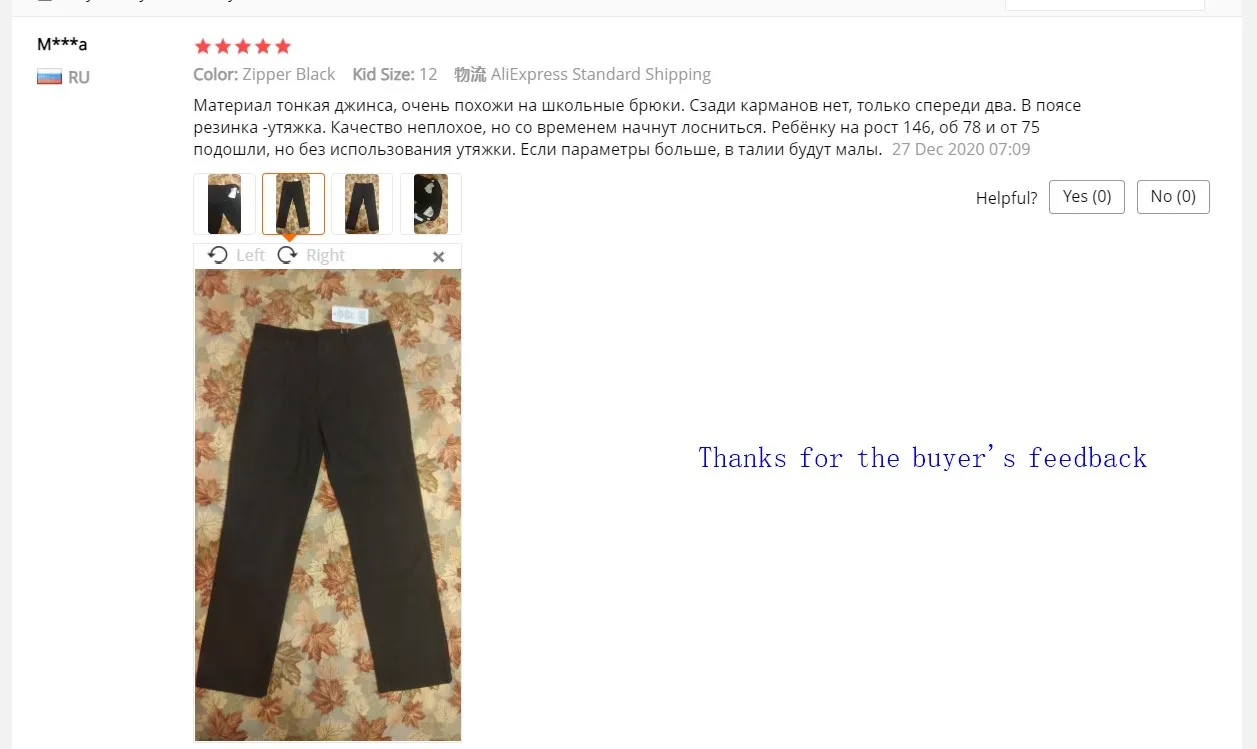Select the highlighted second photo thumbnail
This screenshot has height=749, width=1257.
294,204
